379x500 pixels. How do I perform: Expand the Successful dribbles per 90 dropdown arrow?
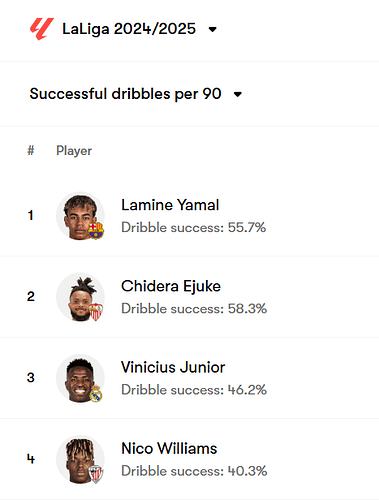238,94
